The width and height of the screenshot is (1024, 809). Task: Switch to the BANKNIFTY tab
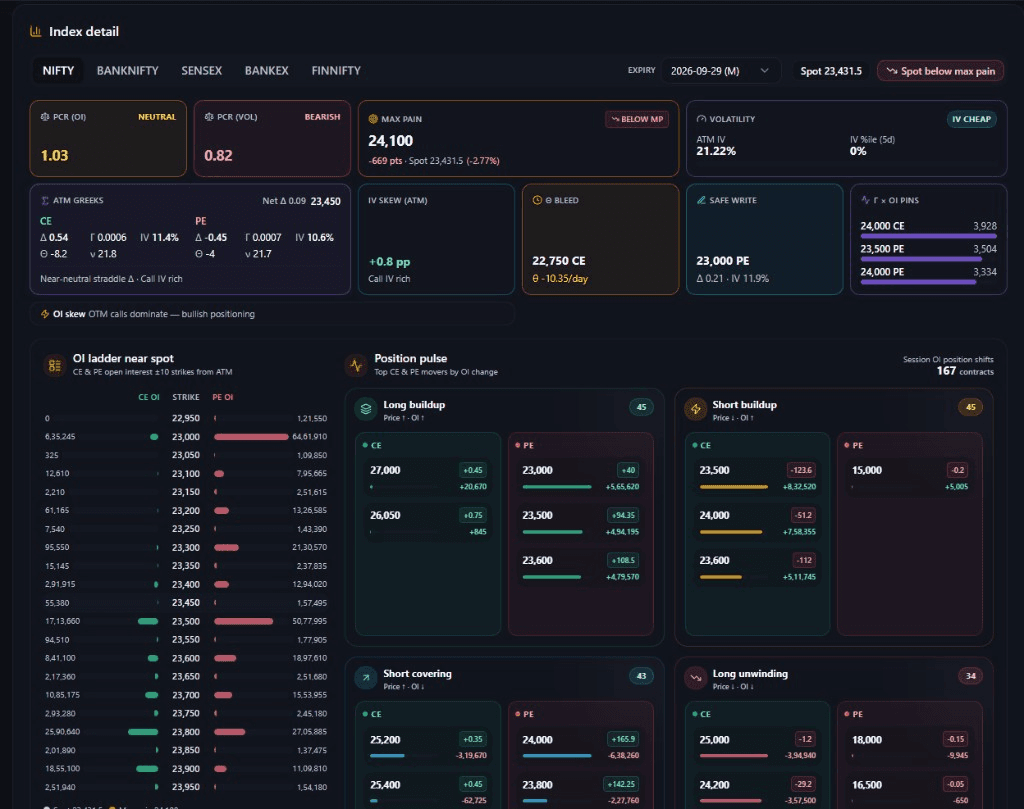coord(127,71)
